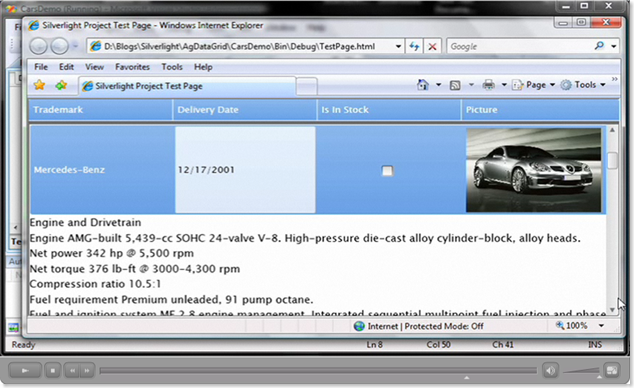This screenshot has width=634, height=388.
Task: Expand the Print dropdown arrow
Action: [x=504, y=85]
